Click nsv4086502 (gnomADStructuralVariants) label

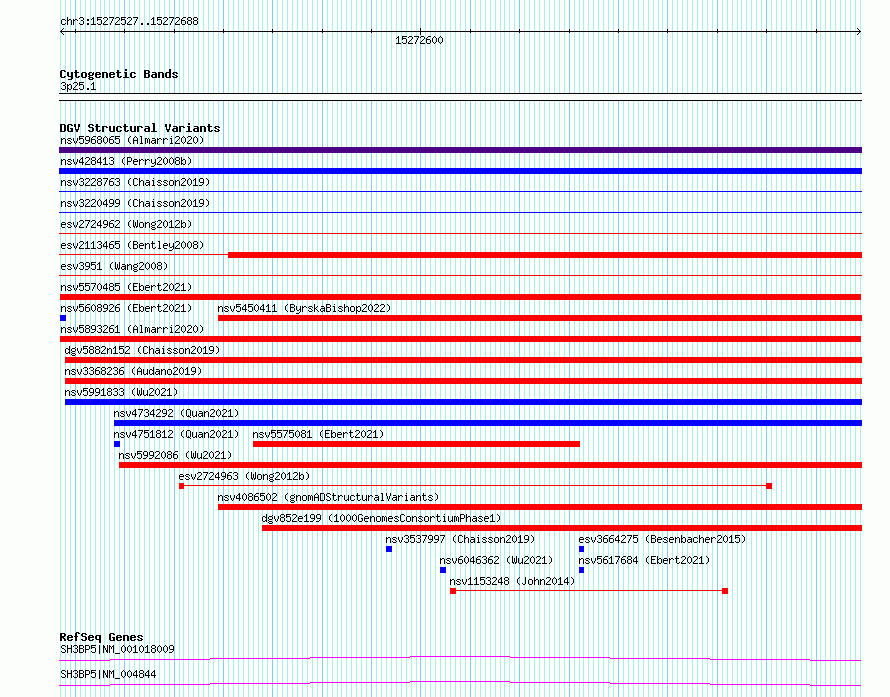point(328,497)
